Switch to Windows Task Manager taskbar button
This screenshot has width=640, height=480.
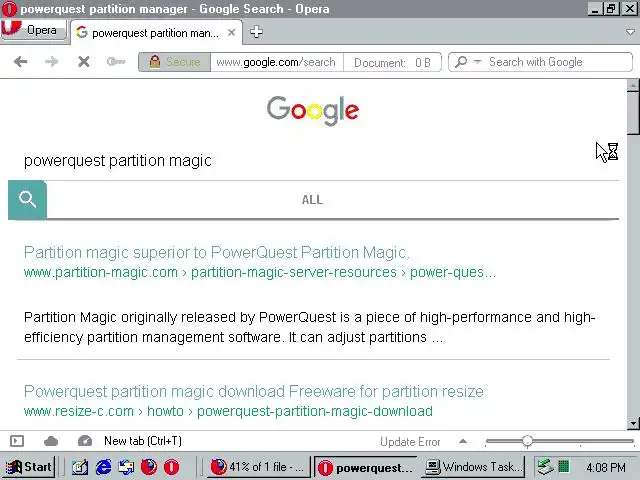(473, 467)
